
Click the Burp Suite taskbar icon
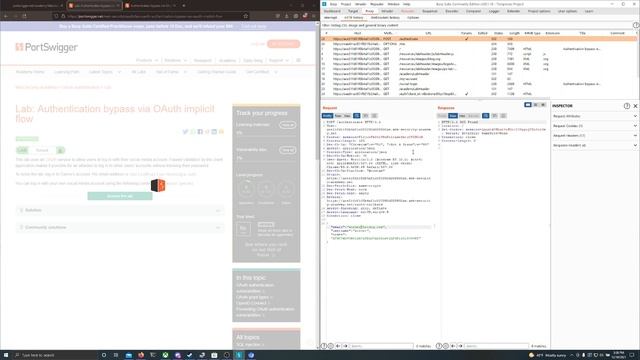click(239, 355)
